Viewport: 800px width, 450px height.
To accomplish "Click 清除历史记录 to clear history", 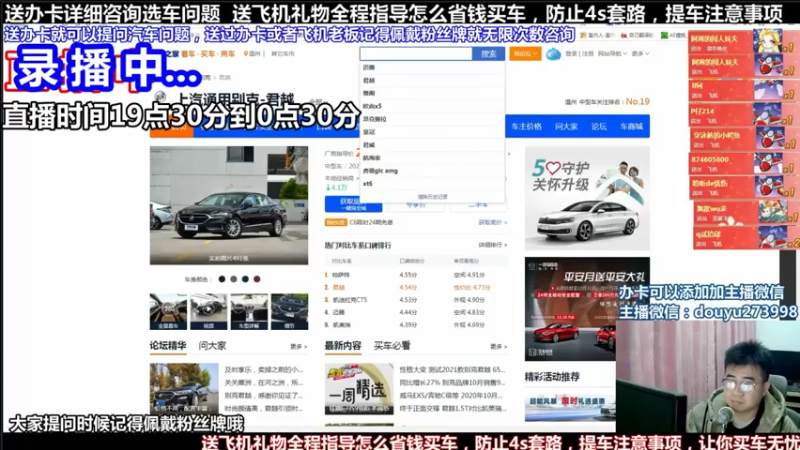I will click(x=432, y=196).
